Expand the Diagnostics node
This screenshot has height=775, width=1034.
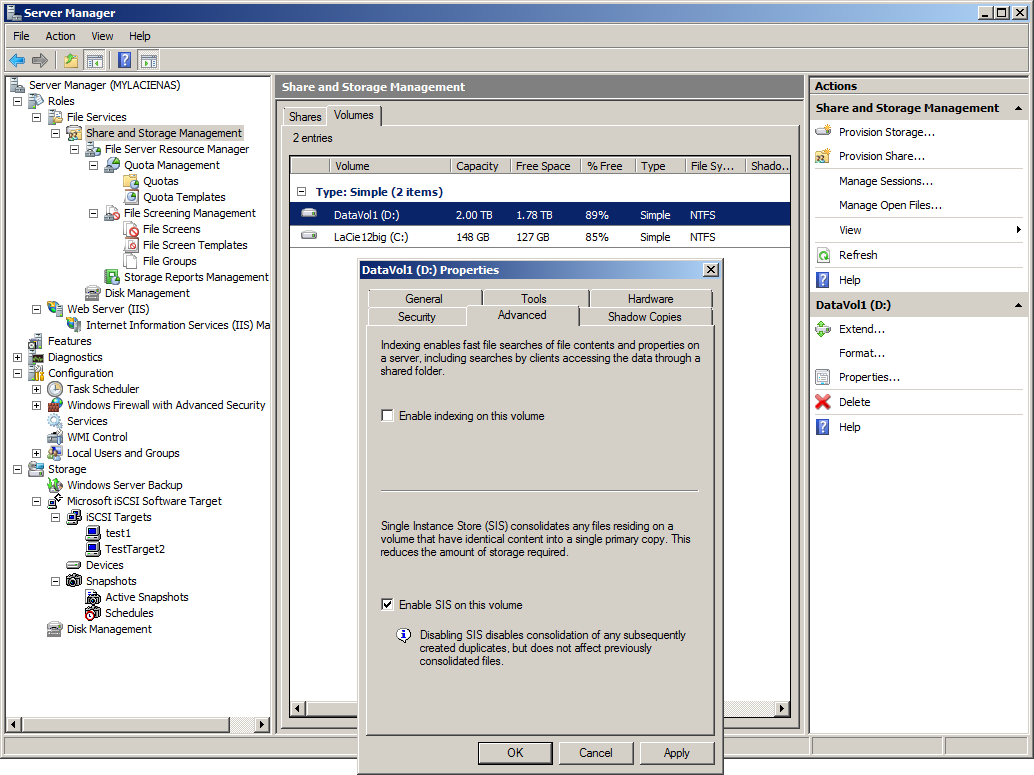(18, 357)
